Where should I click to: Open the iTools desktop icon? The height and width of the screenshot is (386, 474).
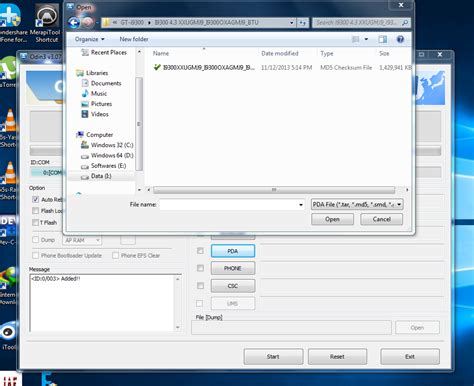[x=9, y=336]
